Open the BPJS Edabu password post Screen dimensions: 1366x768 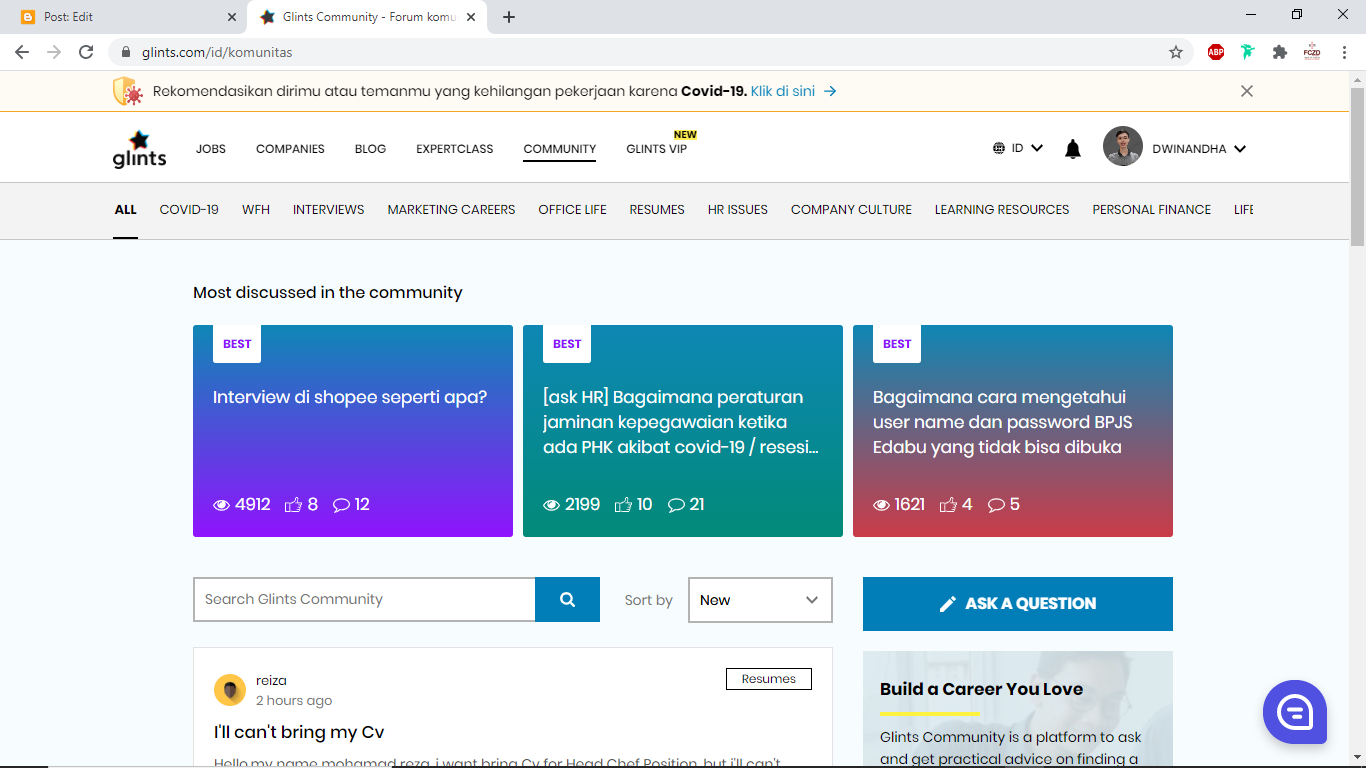1003,422
